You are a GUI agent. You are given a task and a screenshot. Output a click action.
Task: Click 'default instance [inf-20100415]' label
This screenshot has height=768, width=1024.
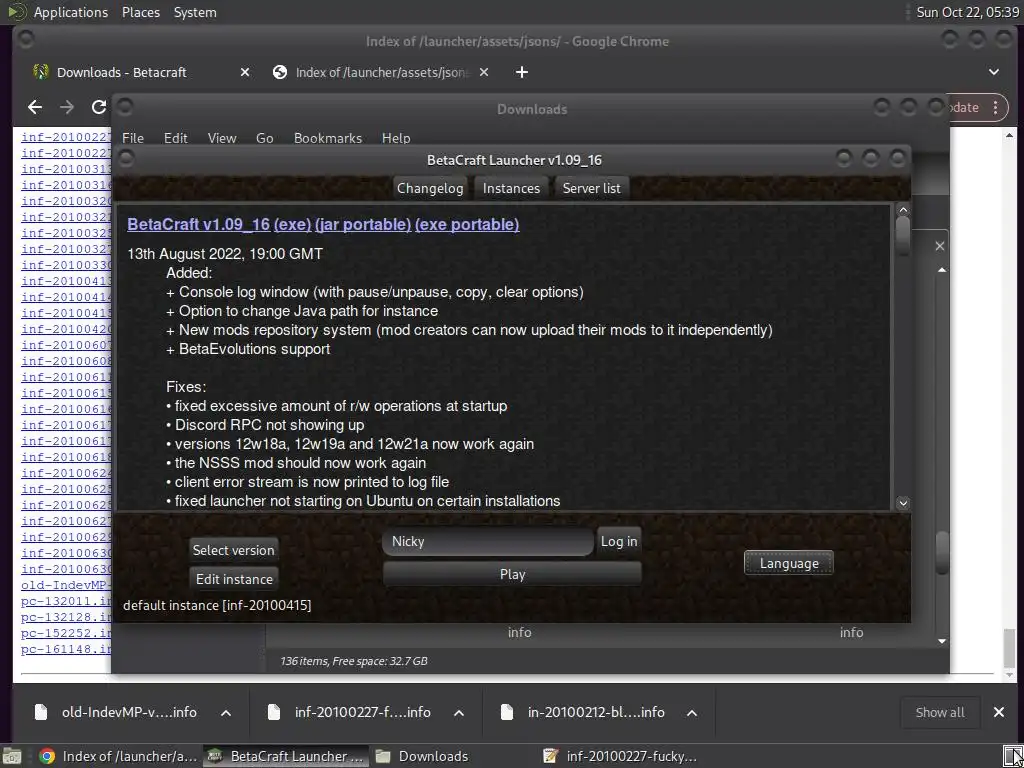217,605
